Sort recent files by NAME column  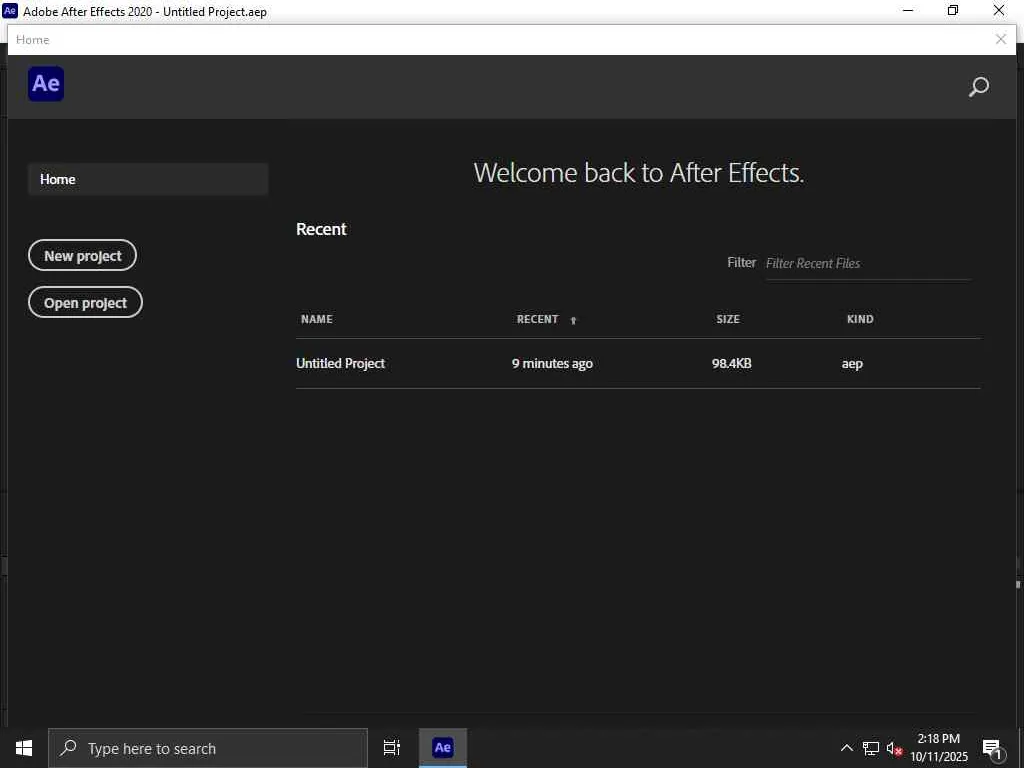point(317,319)
